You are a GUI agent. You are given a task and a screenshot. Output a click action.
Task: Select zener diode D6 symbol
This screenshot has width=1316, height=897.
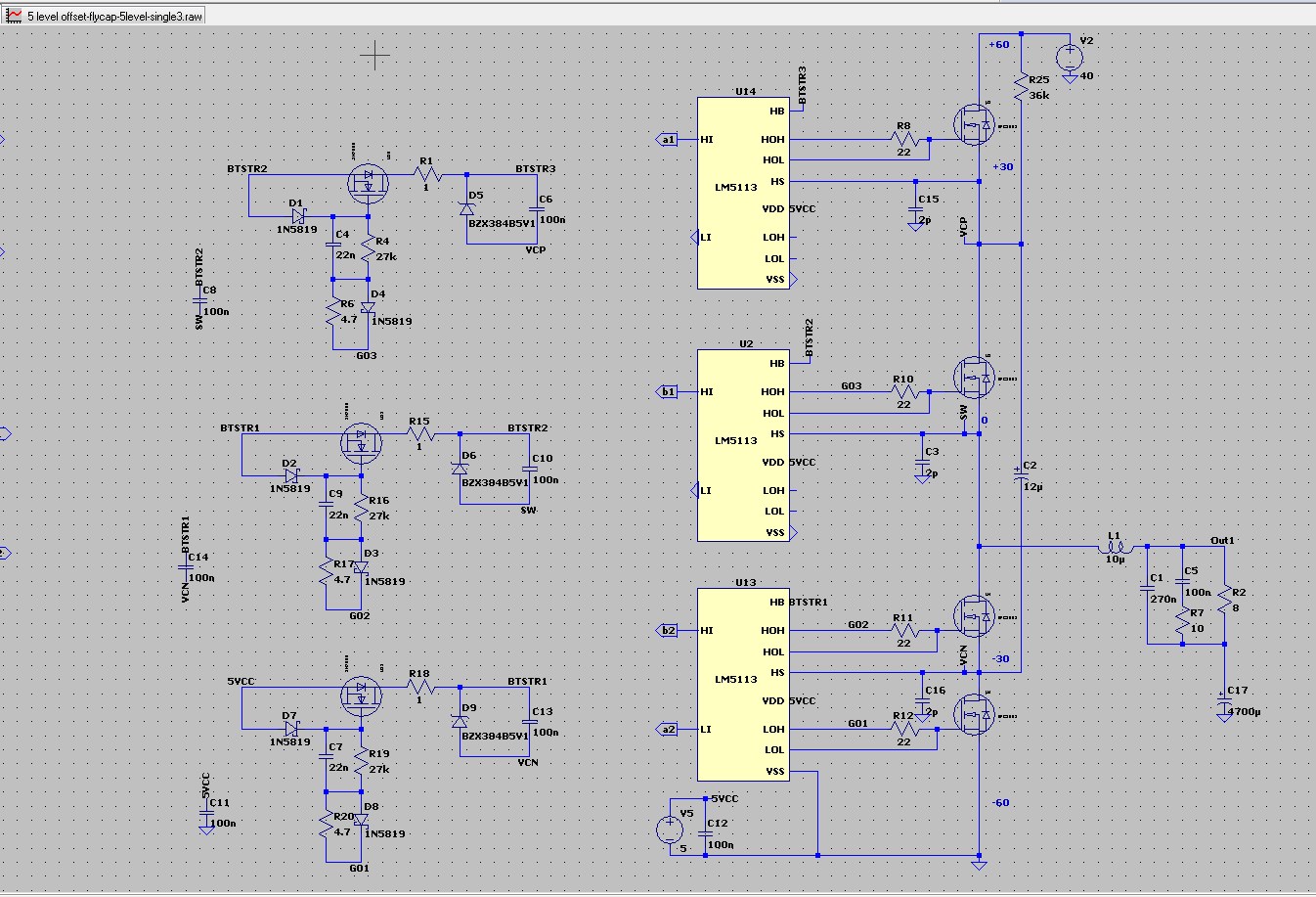tap(460, 468)
